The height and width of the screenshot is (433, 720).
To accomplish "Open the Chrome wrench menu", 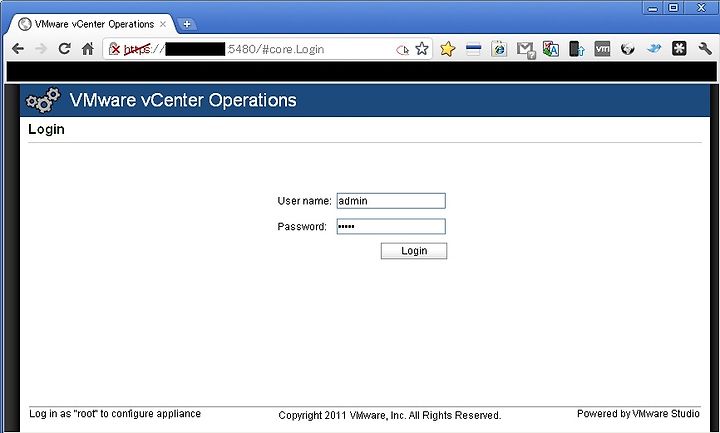I will (705, 49).
